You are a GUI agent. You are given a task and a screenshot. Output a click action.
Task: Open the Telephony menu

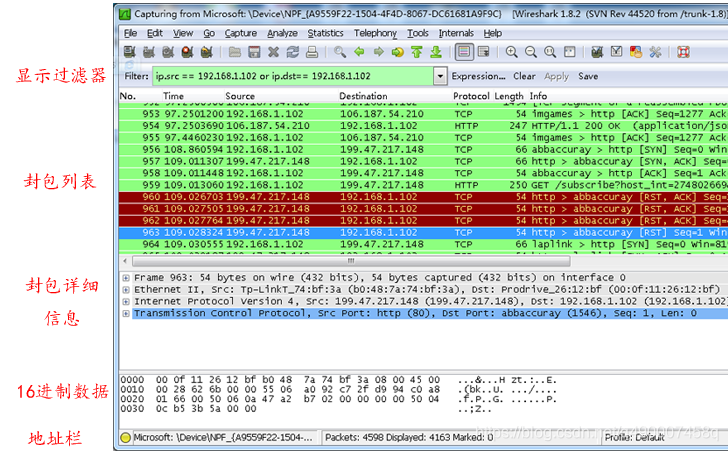(x=375, y=33)
